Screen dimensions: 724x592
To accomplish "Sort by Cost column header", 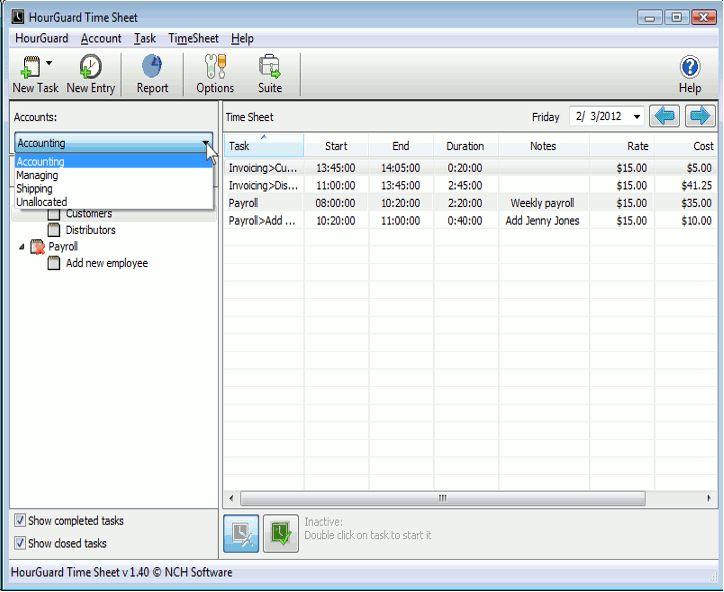I will click(686, 146).
